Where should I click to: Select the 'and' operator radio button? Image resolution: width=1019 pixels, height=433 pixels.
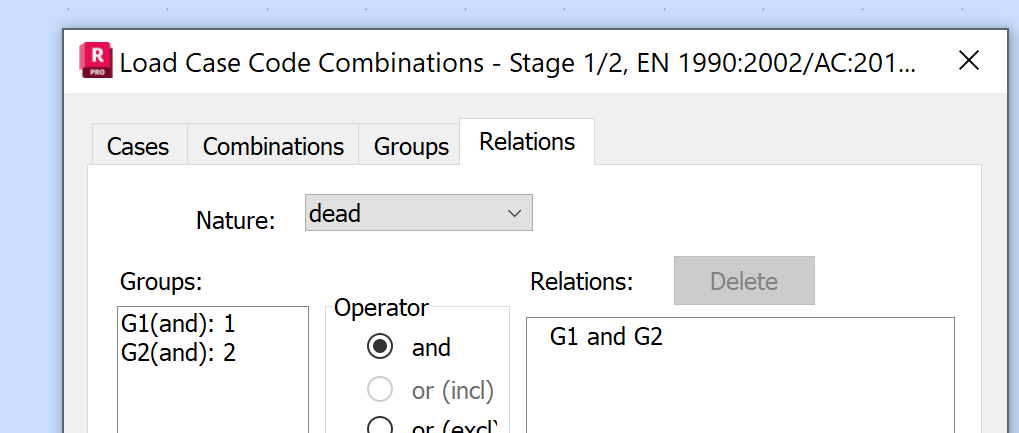380,347
